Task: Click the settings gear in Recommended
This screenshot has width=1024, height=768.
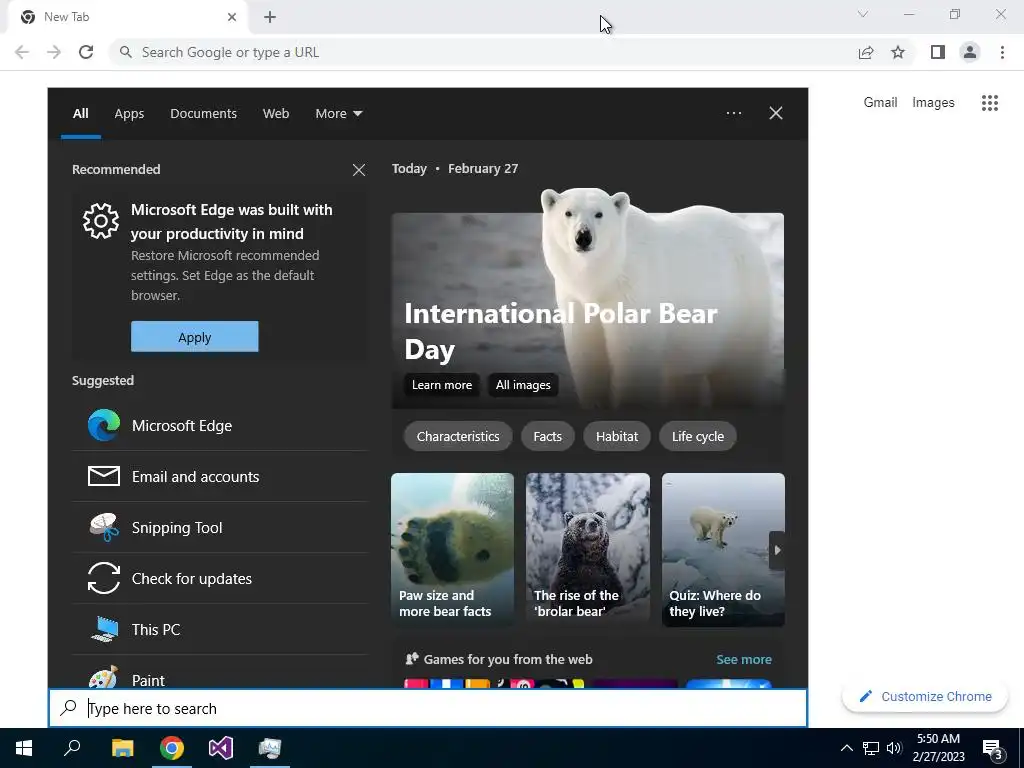Action: click(101, 221)
